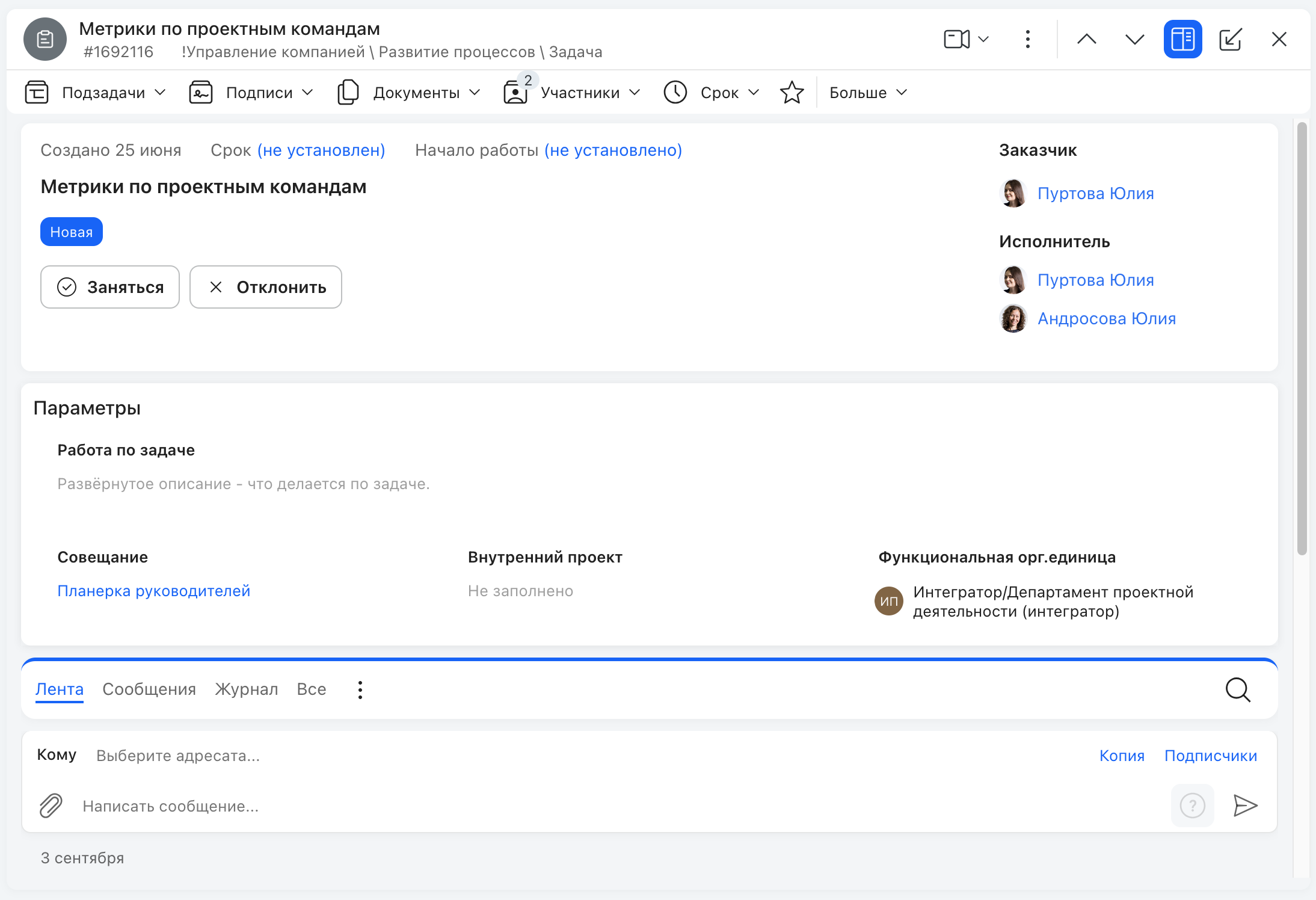The image size is (1316, 900).
Task: Open customer Пуртова Юлия profile link
Action: (x=1096, y=194)
